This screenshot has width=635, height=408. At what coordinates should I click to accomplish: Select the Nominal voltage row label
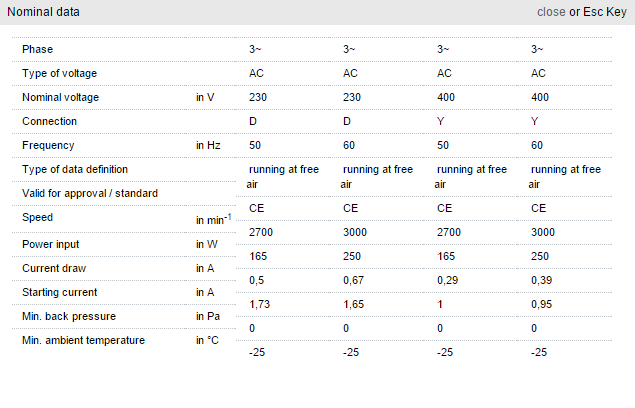[61, 97]
